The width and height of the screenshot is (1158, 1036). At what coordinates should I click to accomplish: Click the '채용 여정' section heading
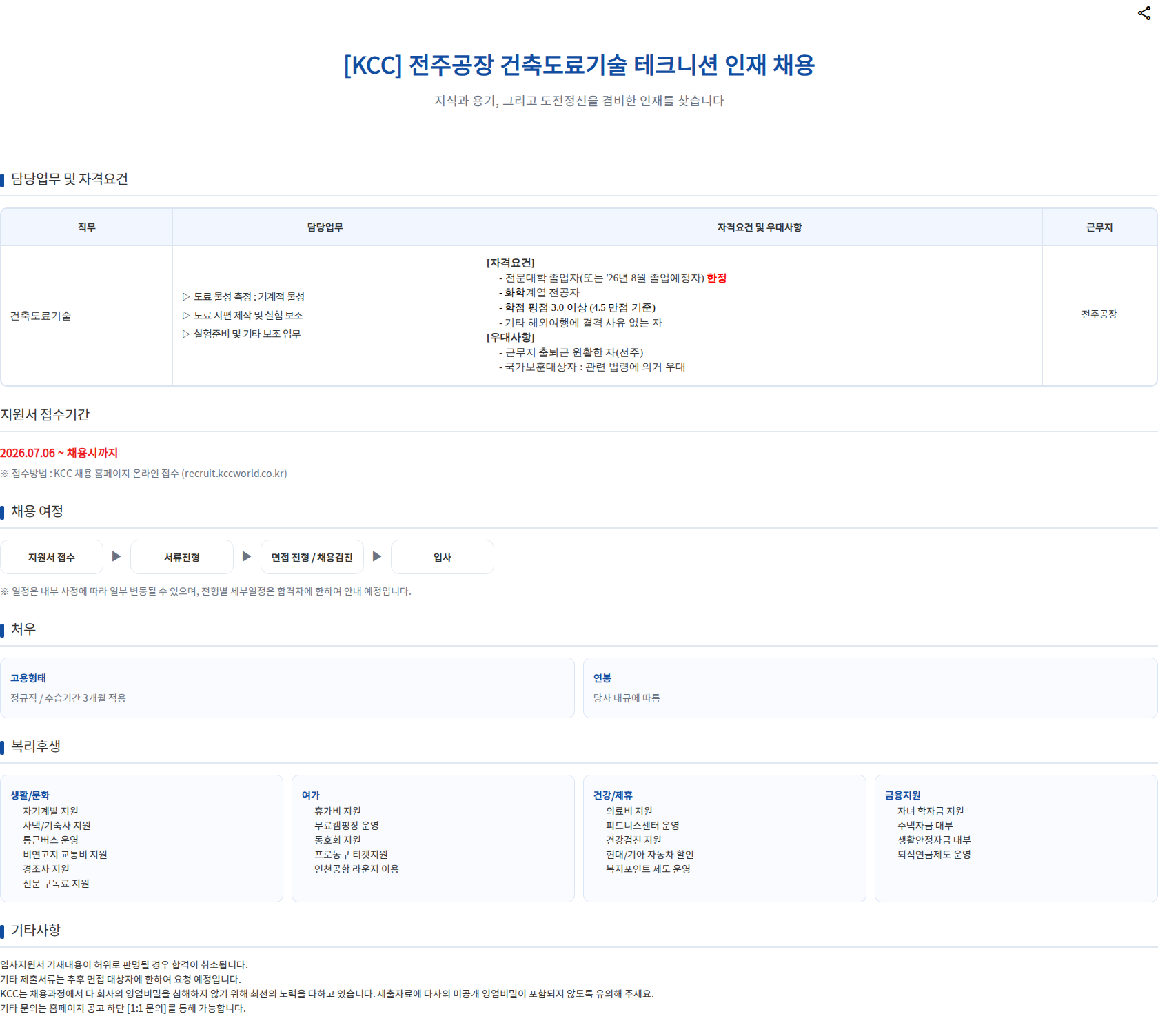coord(37,511)
